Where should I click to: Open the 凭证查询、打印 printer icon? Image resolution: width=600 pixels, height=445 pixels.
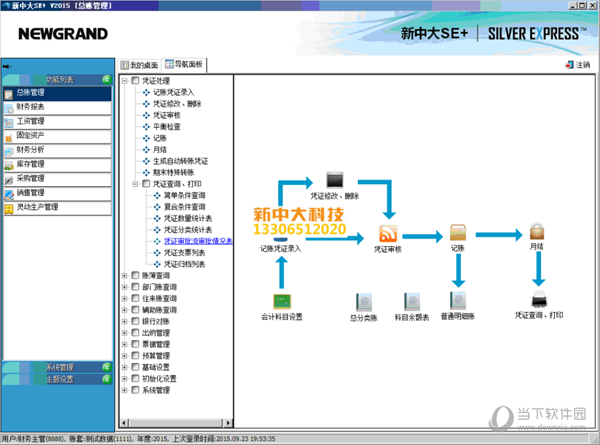[x=539, y=300]
